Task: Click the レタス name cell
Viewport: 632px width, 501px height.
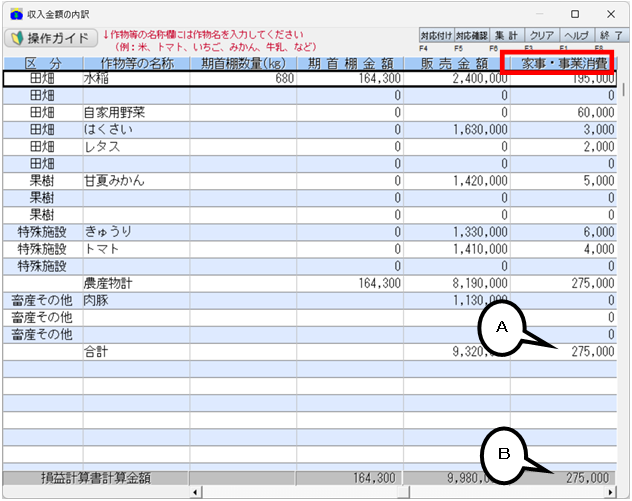Action: [x=136, y=147]
